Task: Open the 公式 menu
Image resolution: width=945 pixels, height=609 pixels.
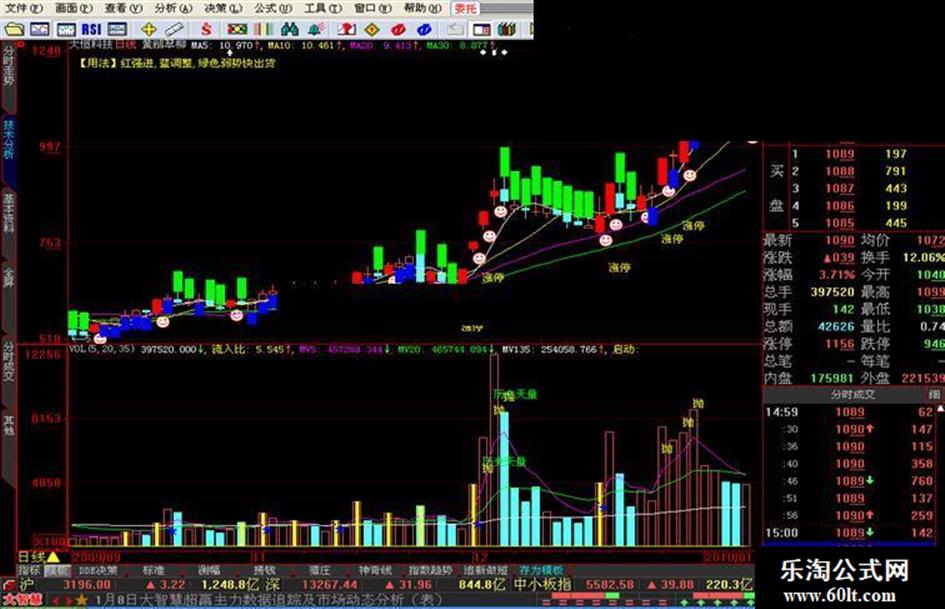Action: pyautogui.click(x=272, y=8)
